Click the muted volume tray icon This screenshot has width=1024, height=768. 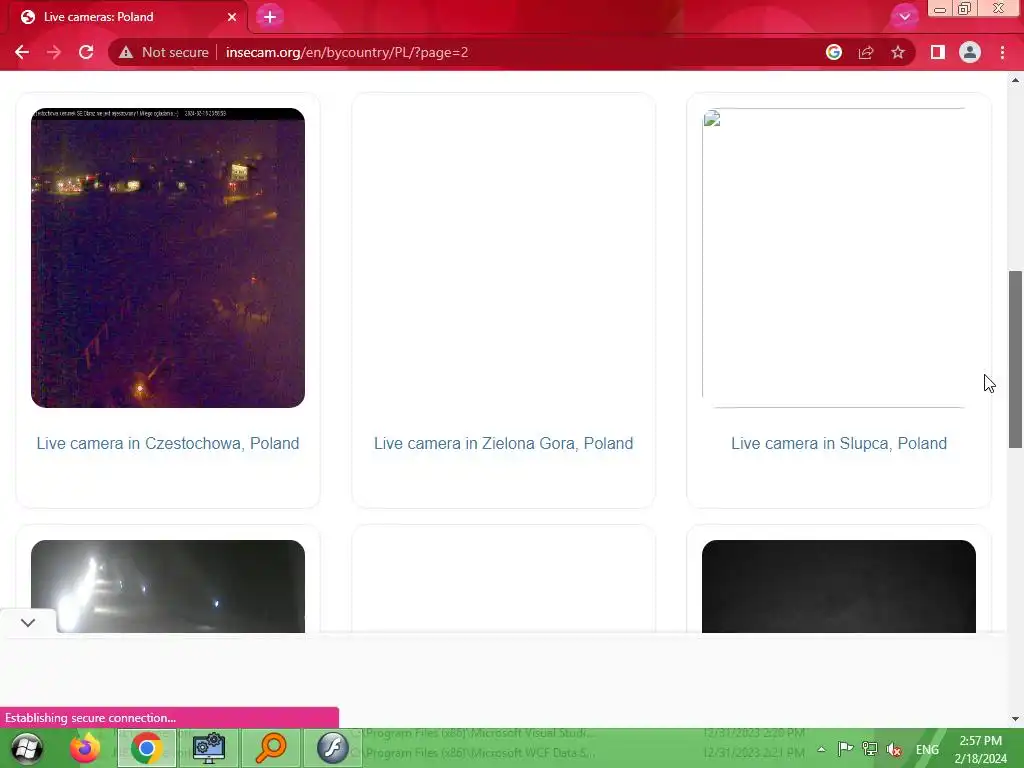tap(894, 750)
